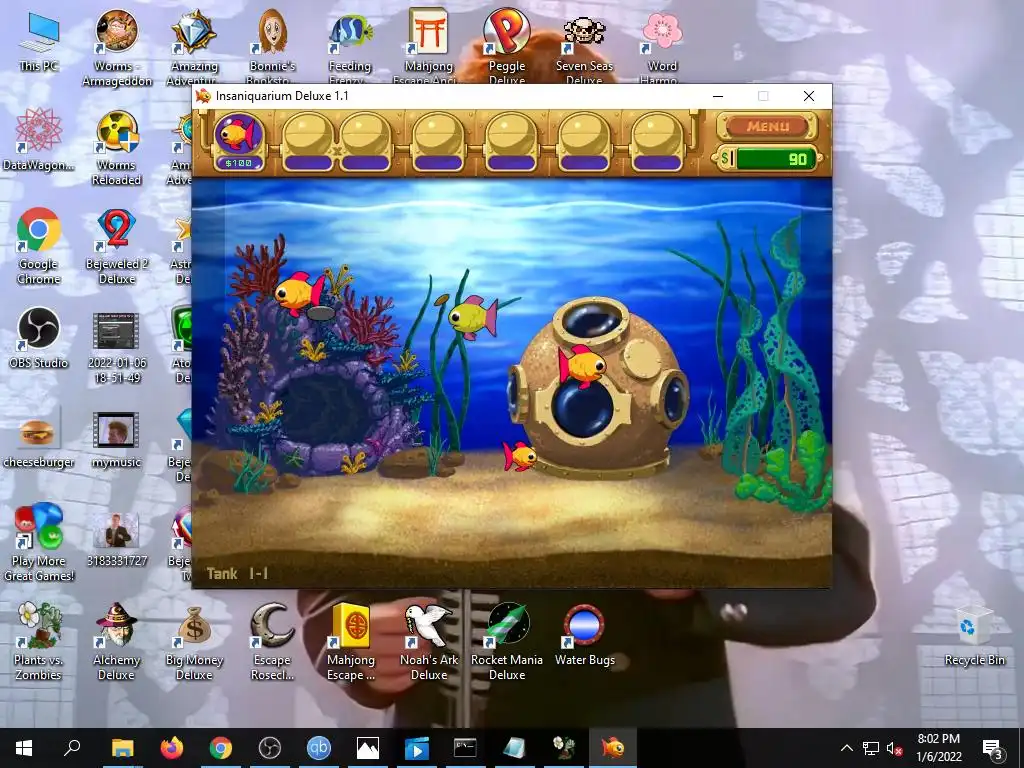Open the game's Menu button

767,126
